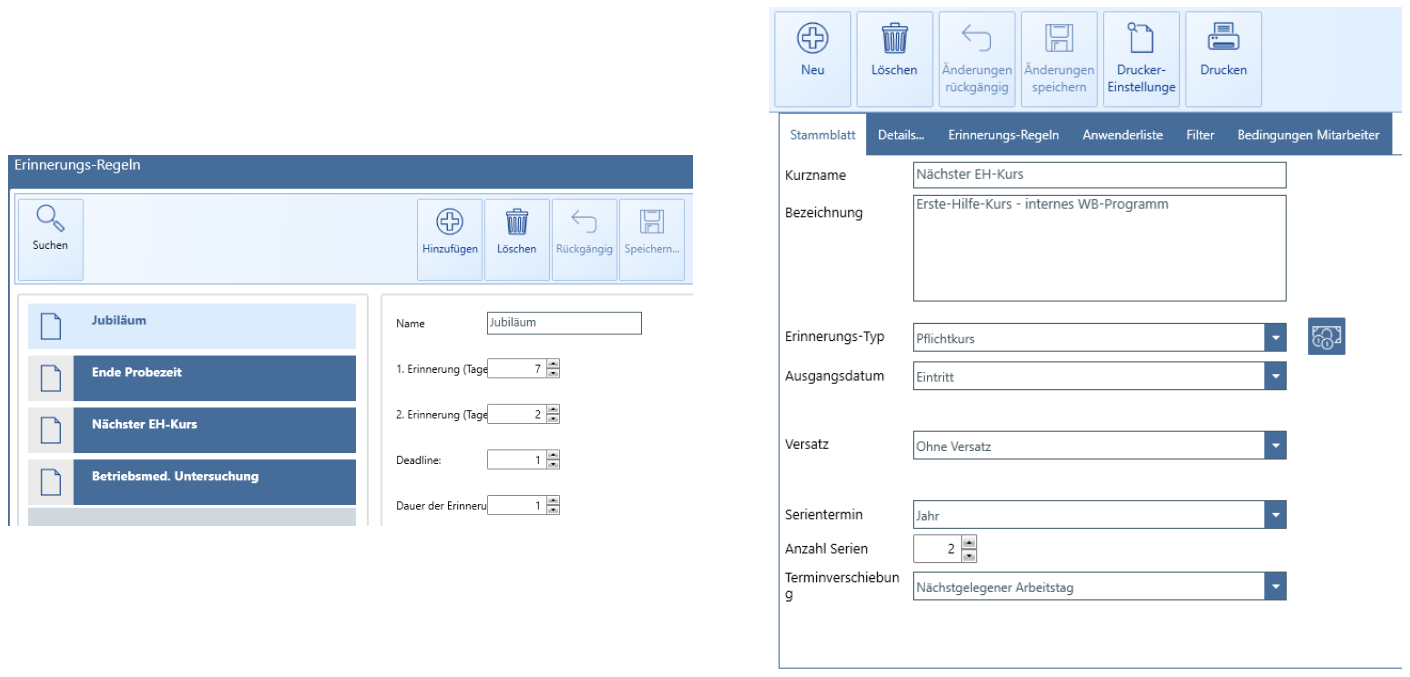This screenshot has height=677, width=1410.
Task: Increase the 1. Erinnerung days value
Action: pos(553,365)
